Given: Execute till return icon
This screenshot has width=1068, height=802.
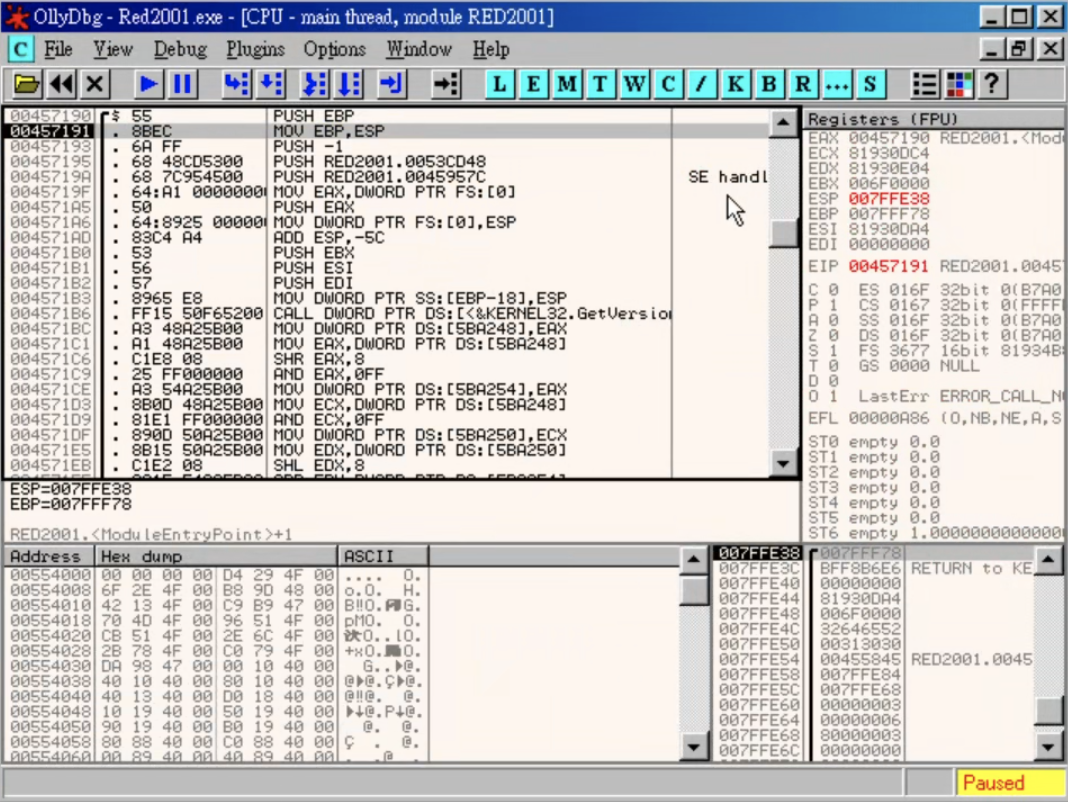Looking at the screenshot, I should pyautogui.click(x=392, y=84).
